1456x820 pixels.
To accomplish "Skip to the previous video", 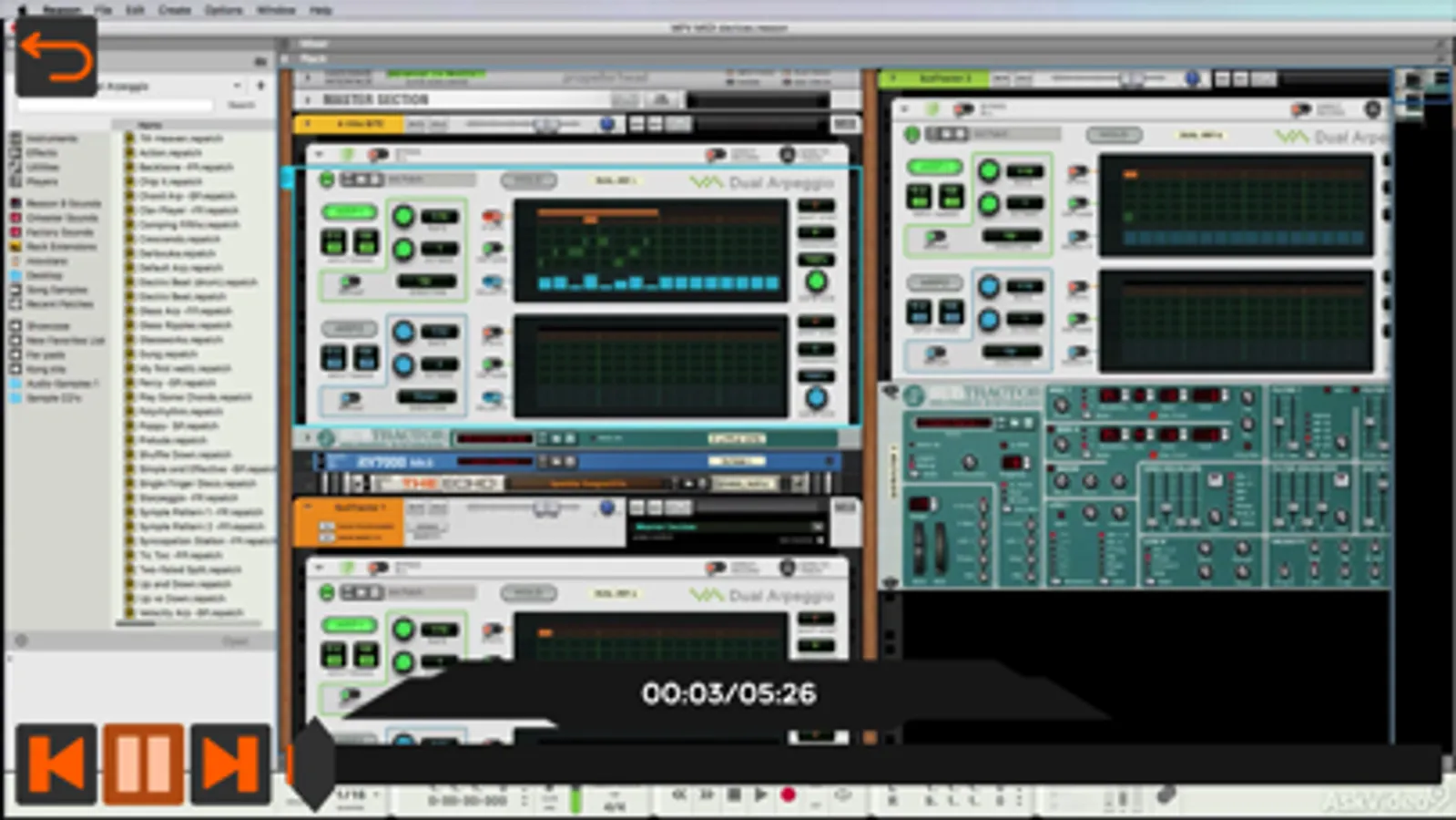I will pos(56,764).
